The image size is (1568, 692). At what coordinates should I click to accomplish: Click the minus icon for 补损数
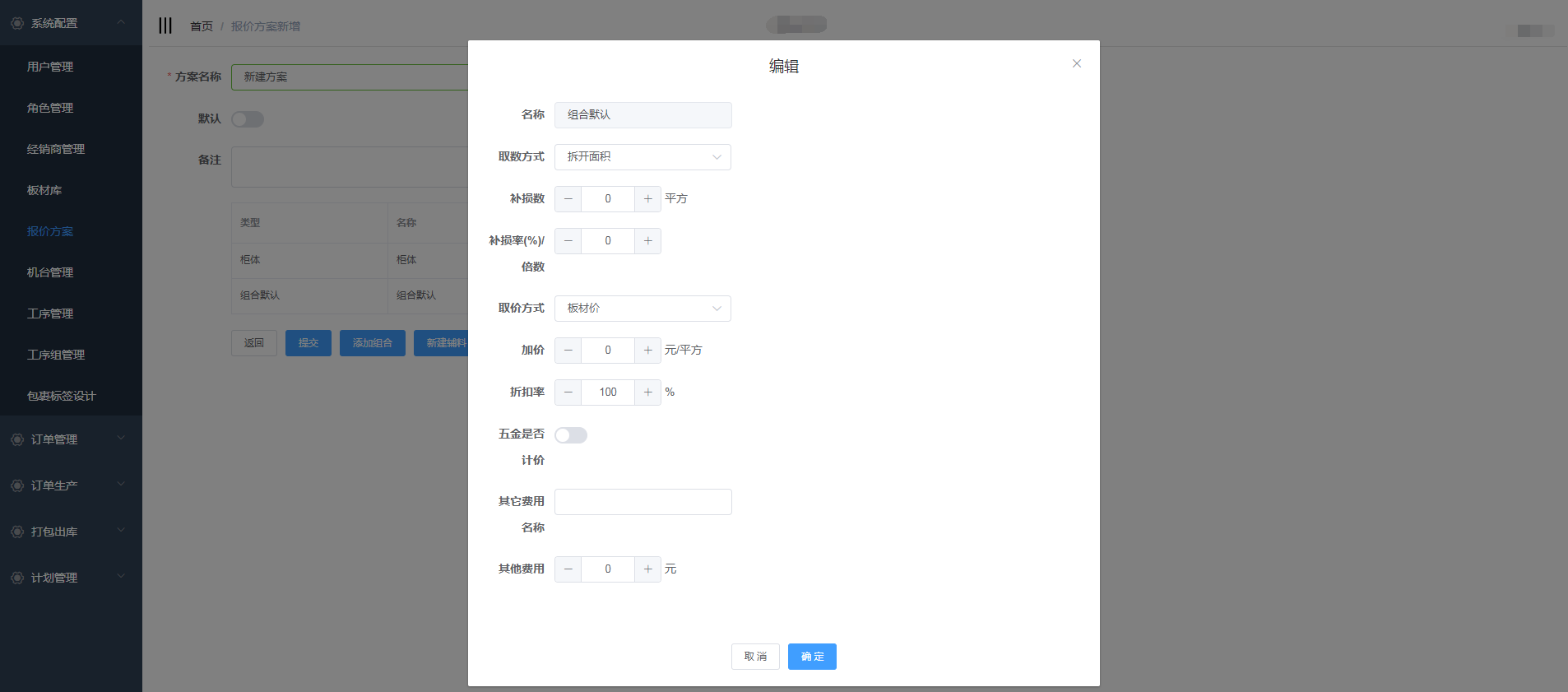568,199
